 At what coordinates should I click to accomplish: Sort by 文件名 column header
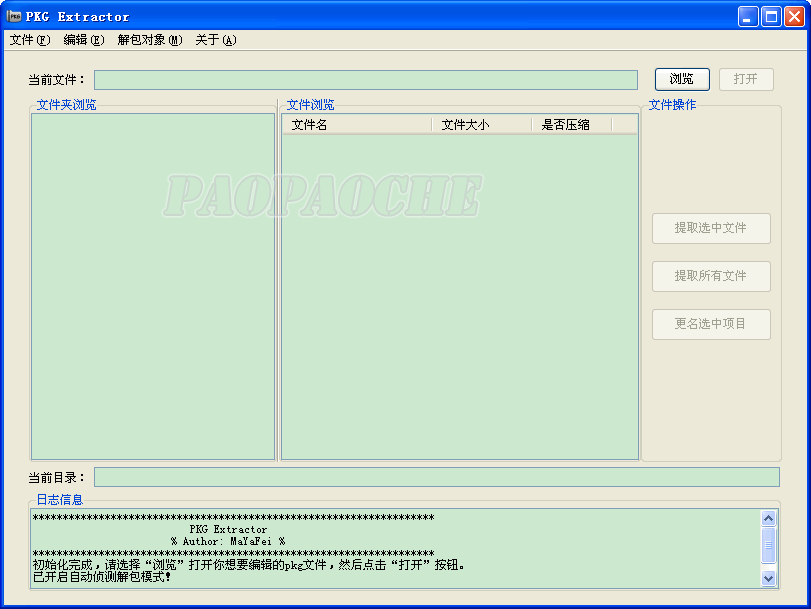click(x=357, y=125)
